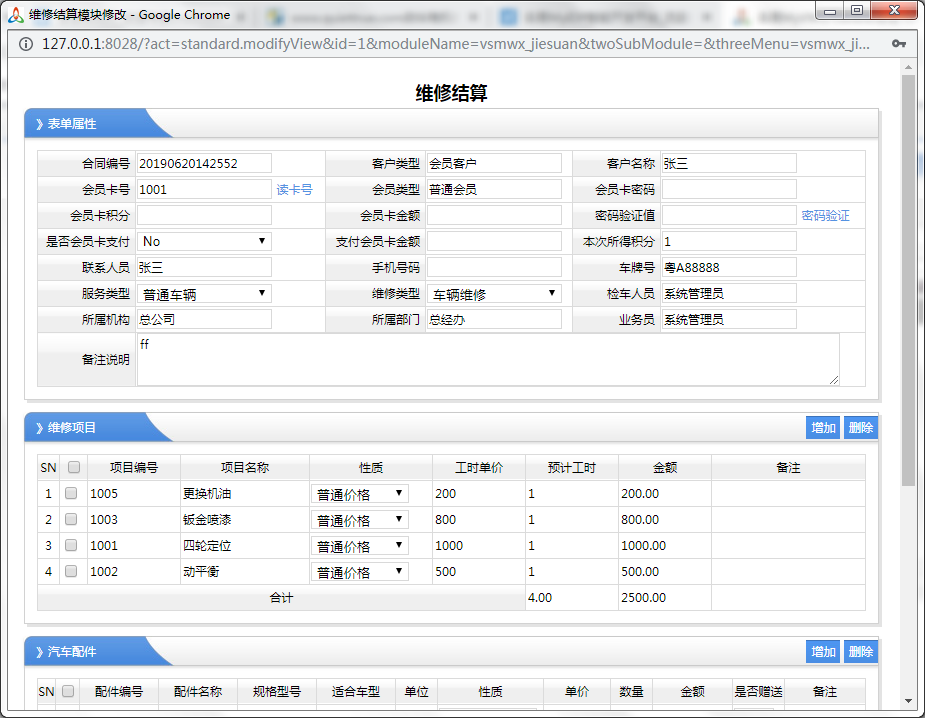The image size is (925, 718).
Task: Toggle select-all checkbox in 维修项目 header
Action: tap(73, 467)
